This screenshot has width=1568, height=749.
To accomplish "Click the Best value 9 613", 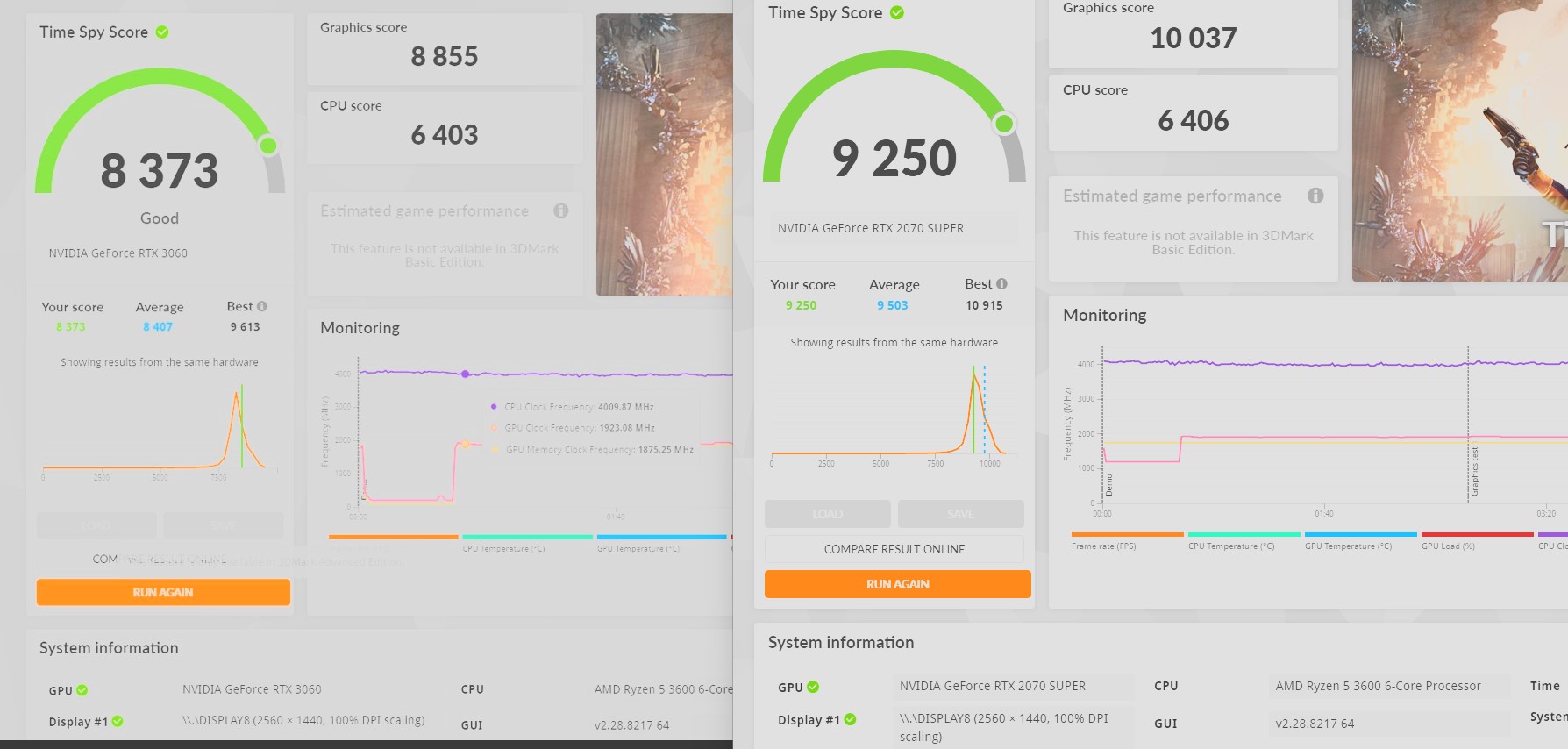I will coord(246,327).
